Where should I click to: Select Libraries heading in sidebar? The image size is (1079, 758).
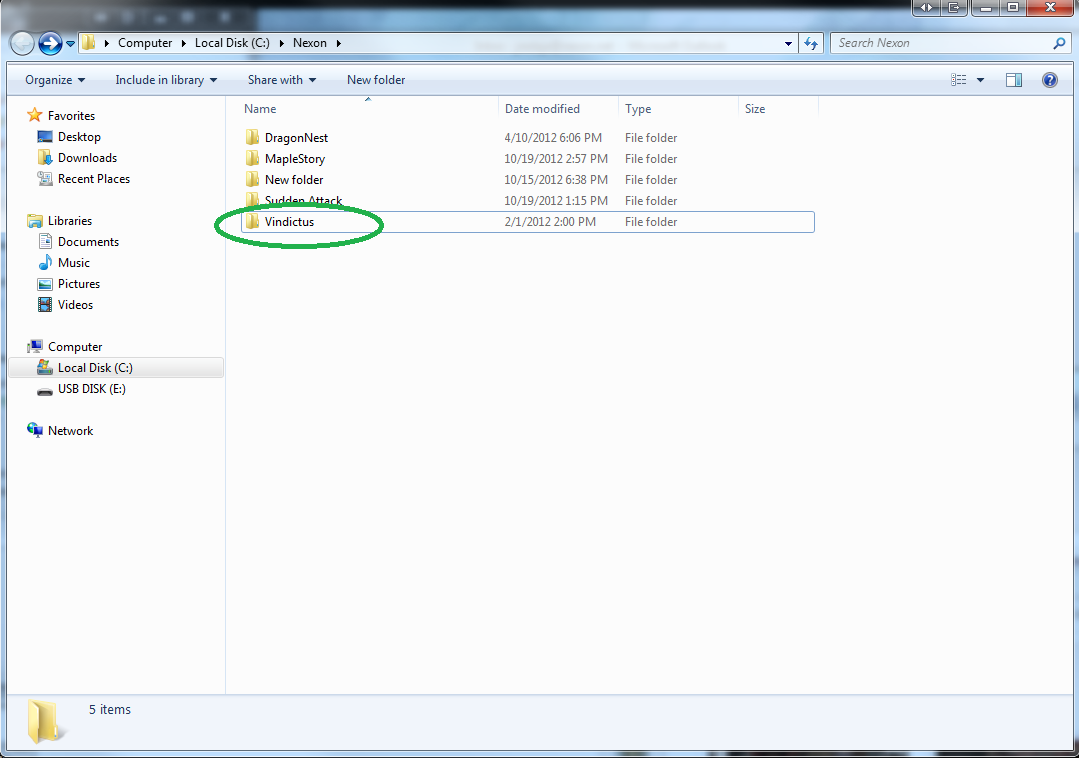70,221
